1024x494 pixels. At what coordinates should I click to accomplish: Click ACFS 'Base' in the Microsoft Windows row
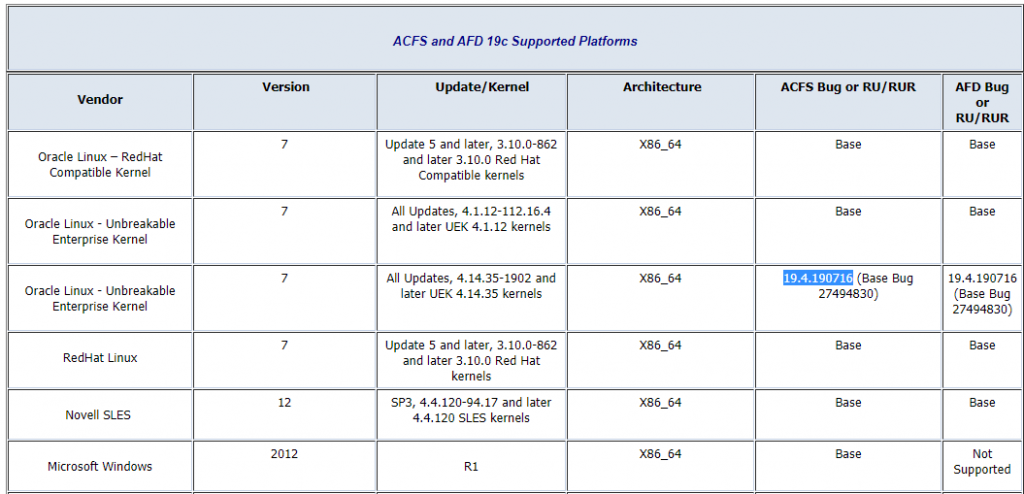(x=848, y=453)
